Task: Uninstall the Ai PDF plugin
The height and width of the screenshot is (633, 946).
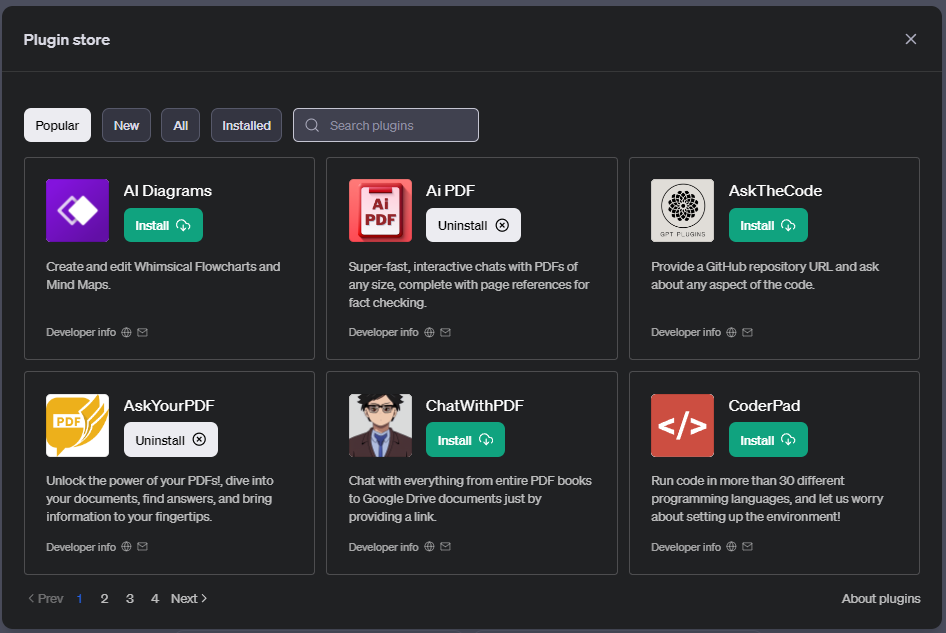Action: pos(473,225)
